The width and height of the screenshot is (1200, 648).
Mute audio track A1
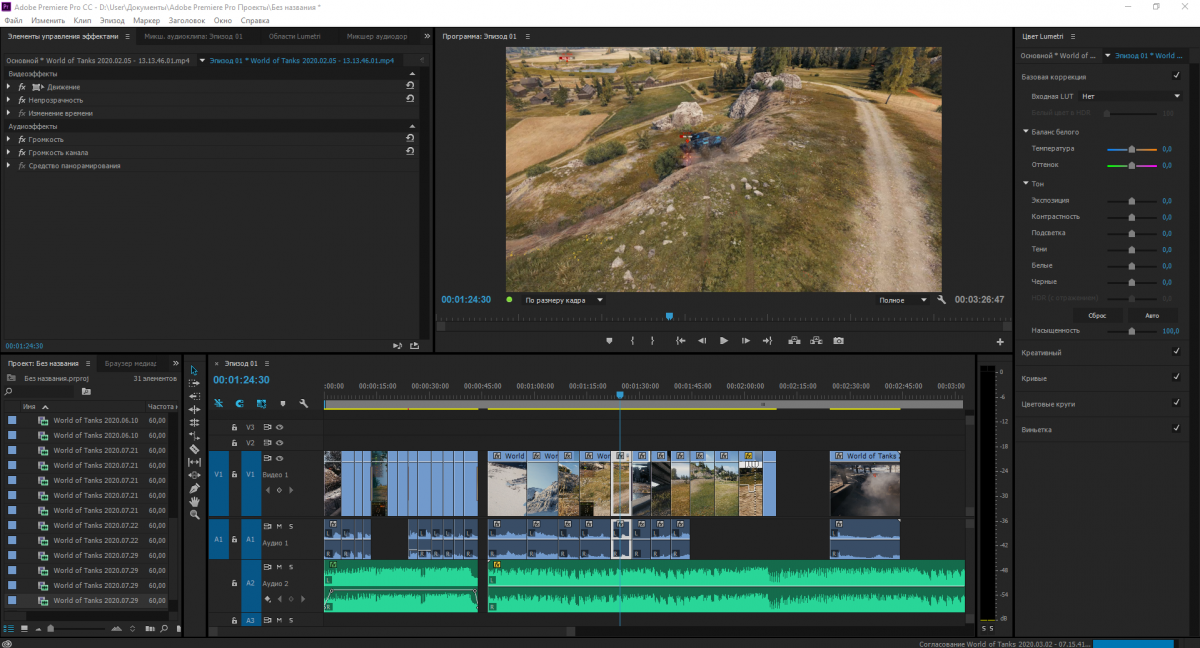280,526
